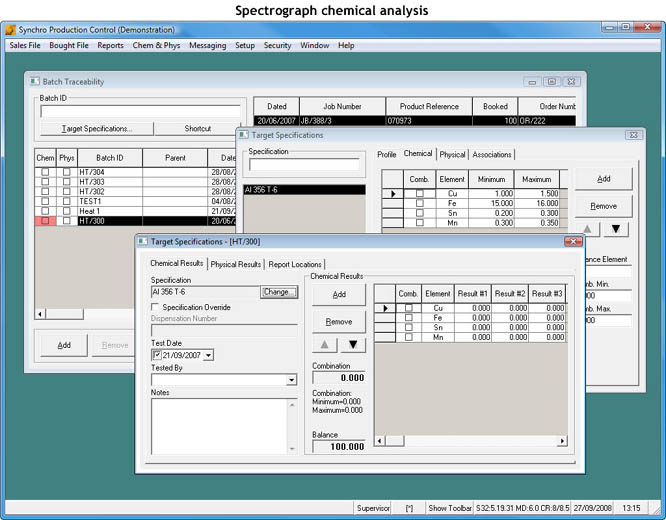Image resolution: width=666 pixels, height=520 pixels.
Task: Open Associations tab in Target Specifications
Action: pos(492,155)
